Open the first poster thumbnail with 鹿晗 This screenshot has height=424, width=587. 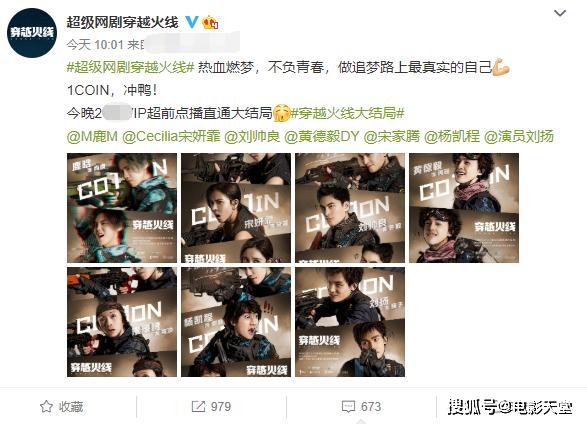(x=122, y=208)
